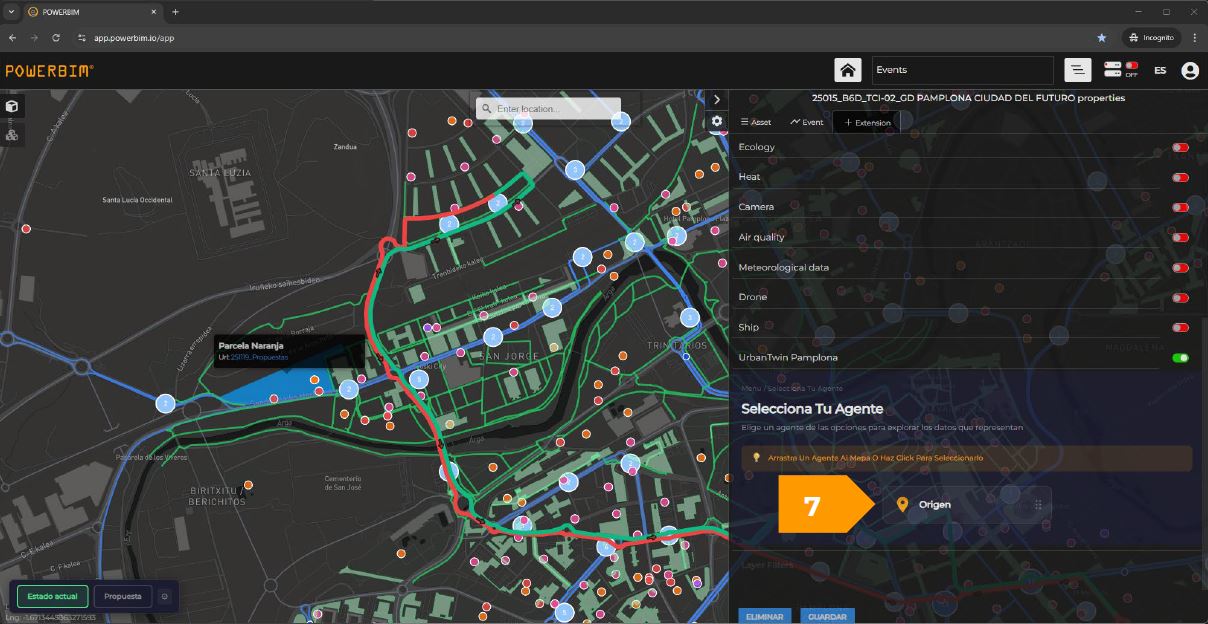Close the POWERBIM browser tab
This screenshot has height=624, width=1208.
pos(153,12)
